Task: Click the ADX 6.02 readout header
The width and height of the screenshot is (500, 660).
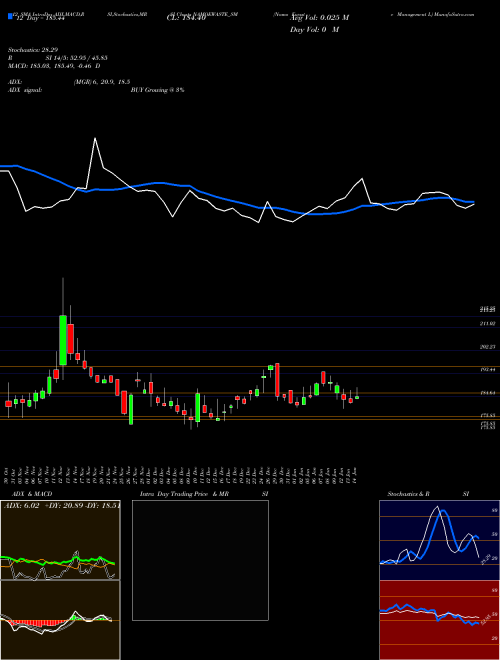Action: click(62, 506)
